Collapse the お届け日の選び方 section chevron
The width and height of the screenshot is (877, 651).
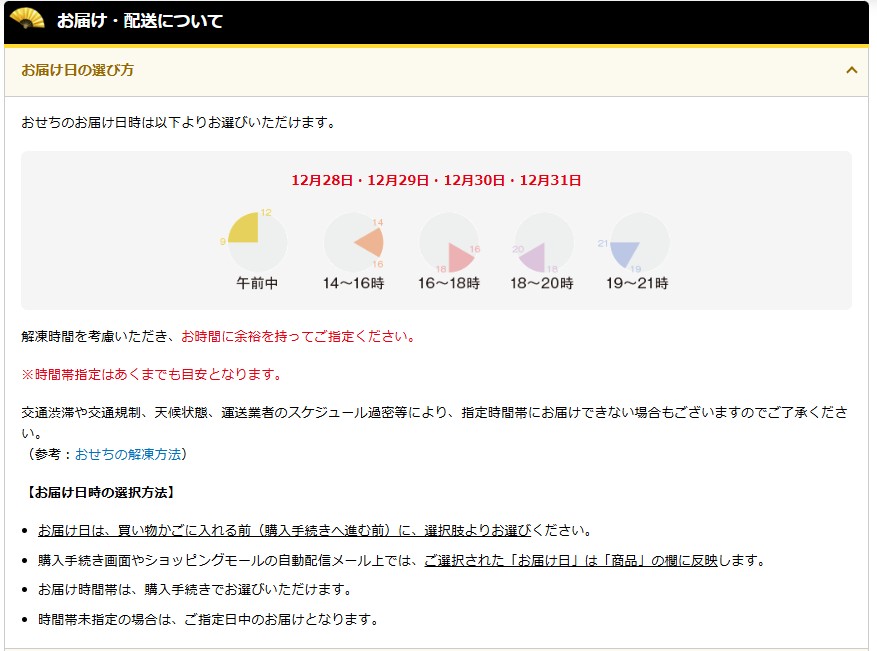coord(851,70)
